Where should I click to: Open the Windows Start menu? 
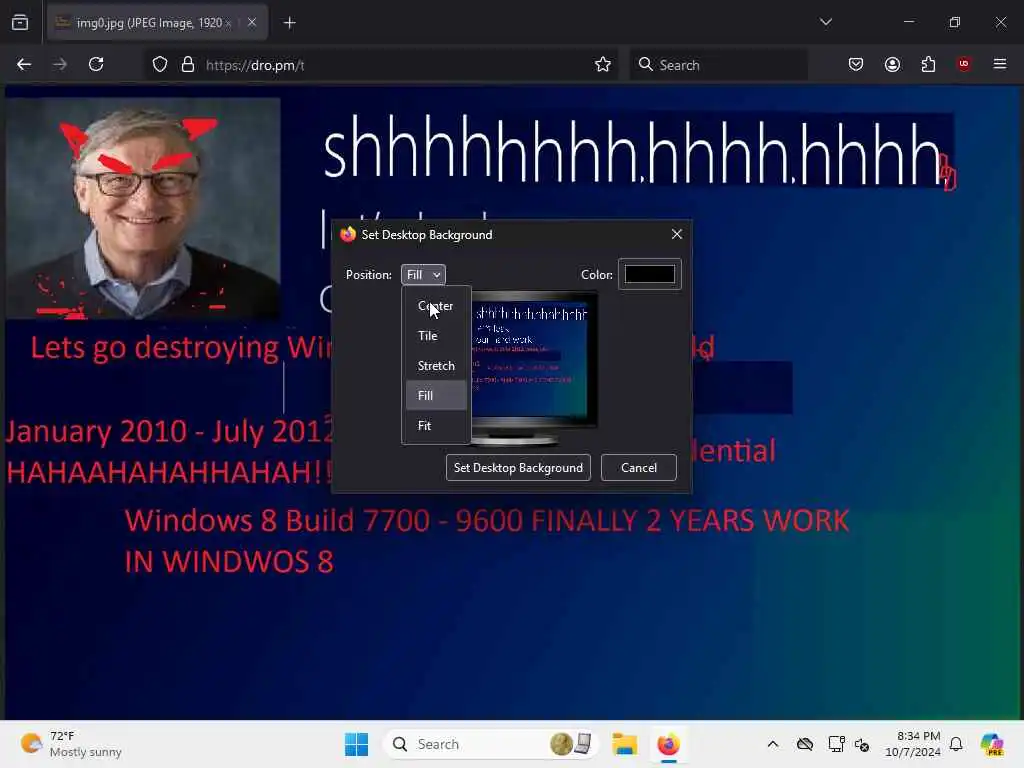[x=357, y=744]
